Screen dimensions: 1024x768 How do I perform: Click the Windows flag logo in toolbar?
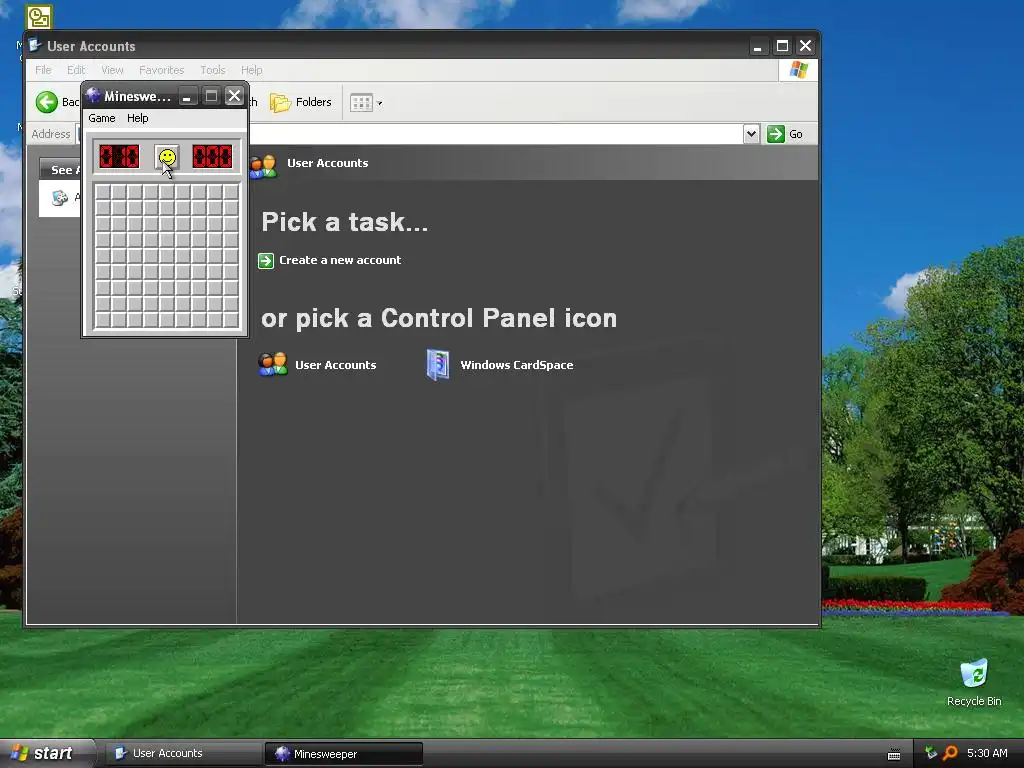798,70
